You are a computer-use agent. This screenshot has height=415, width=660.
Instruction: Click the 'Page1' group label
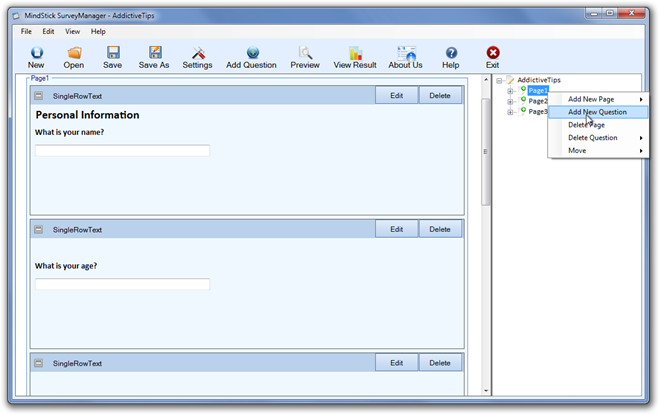[x=40, y=78]
